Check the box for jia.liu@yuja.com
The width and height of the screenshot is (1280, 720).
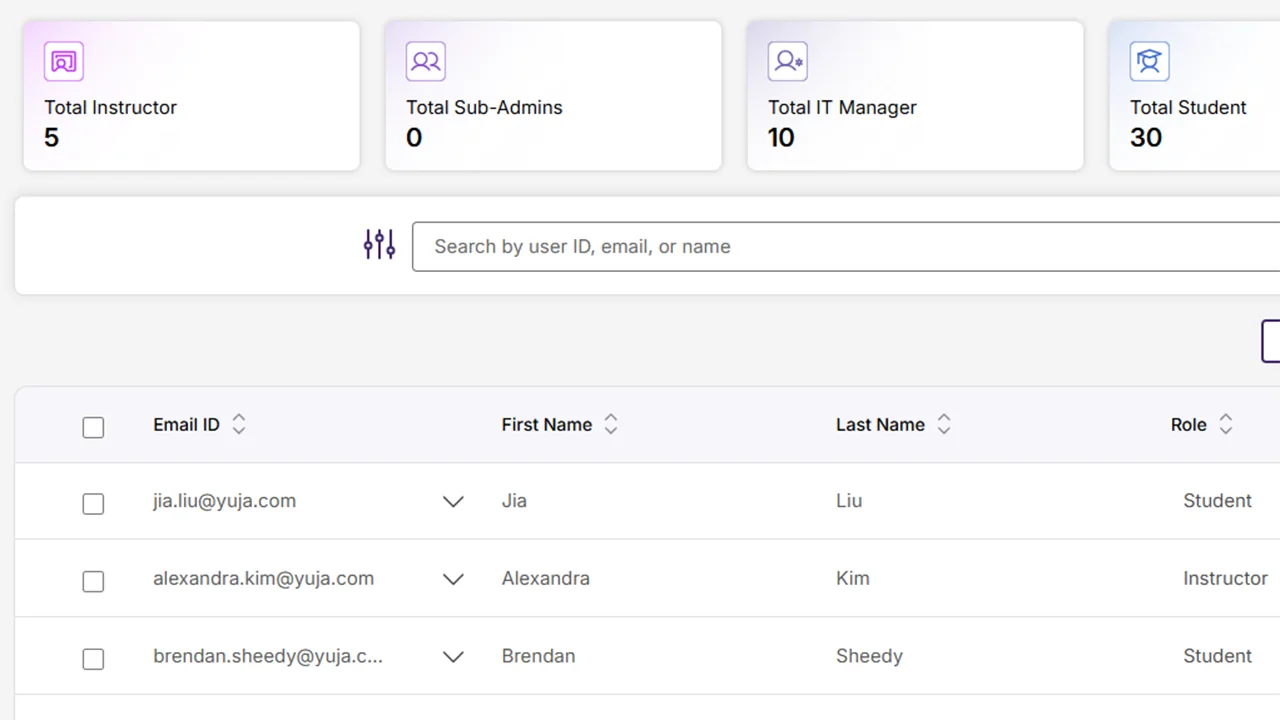[93, 504]
